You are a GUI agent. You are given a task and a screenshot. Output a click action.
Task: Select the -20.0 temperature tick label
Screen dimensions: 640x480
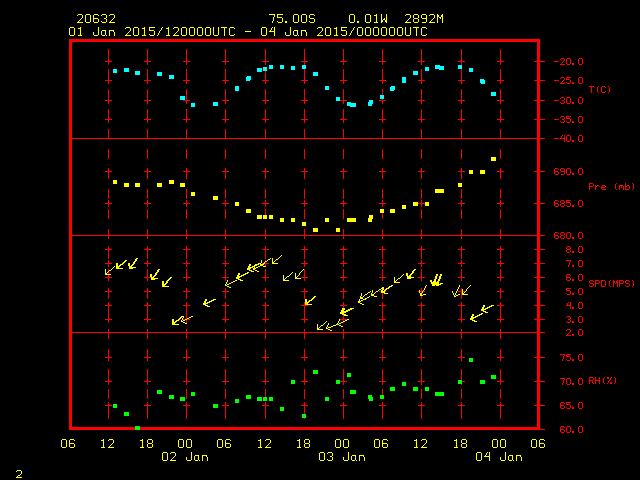[569, 62]
